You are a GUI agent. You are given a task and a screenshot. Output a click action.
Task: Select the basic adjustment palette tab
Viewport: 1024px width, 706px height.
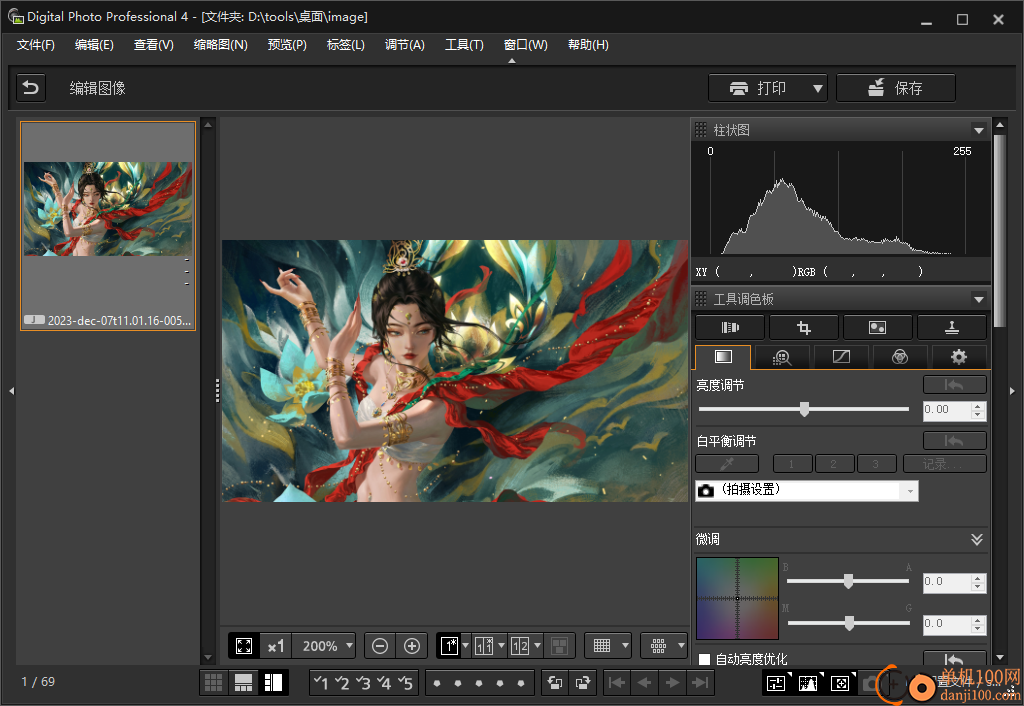pos(723,357)
